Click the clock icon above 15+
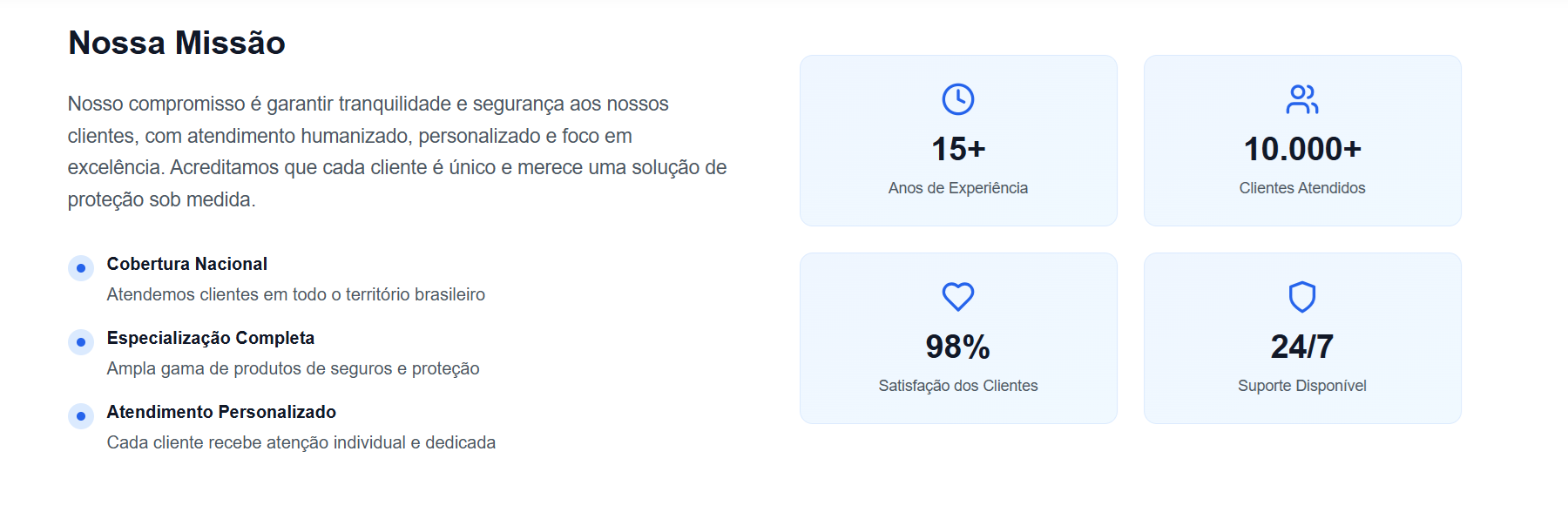Viewport: 1568px width, 519px height. tap(958, 99)
